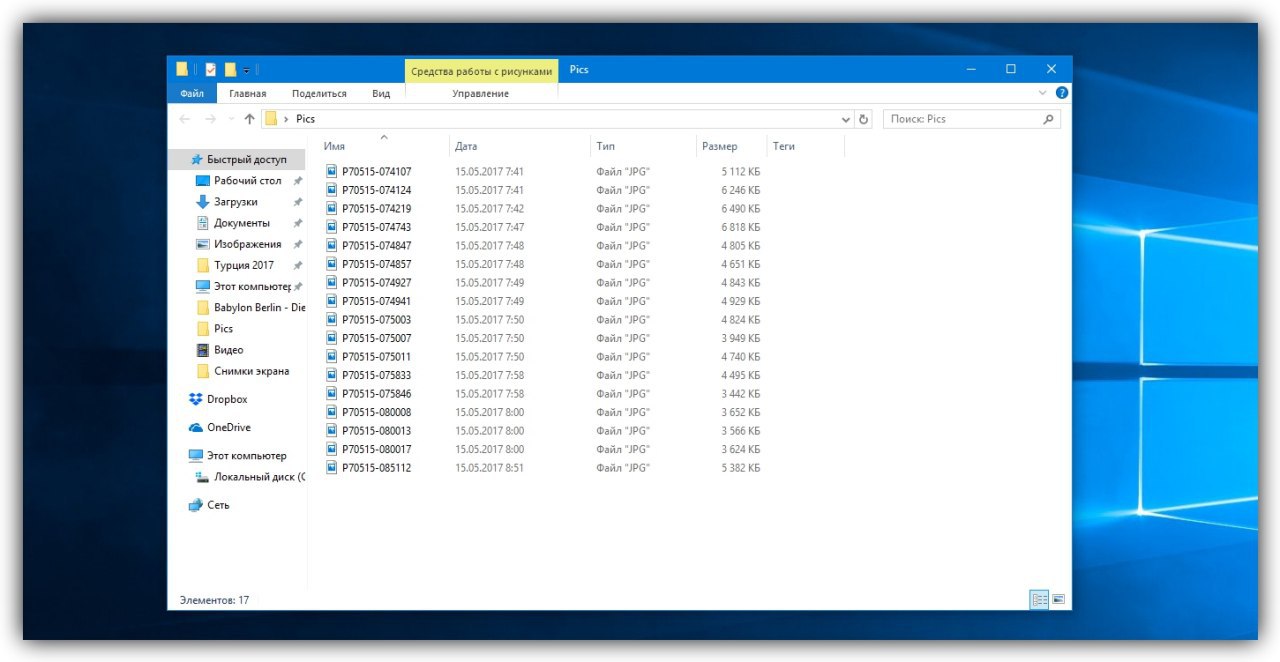
Task: Open the Управление picture tools tab
Action: [481, 93]
